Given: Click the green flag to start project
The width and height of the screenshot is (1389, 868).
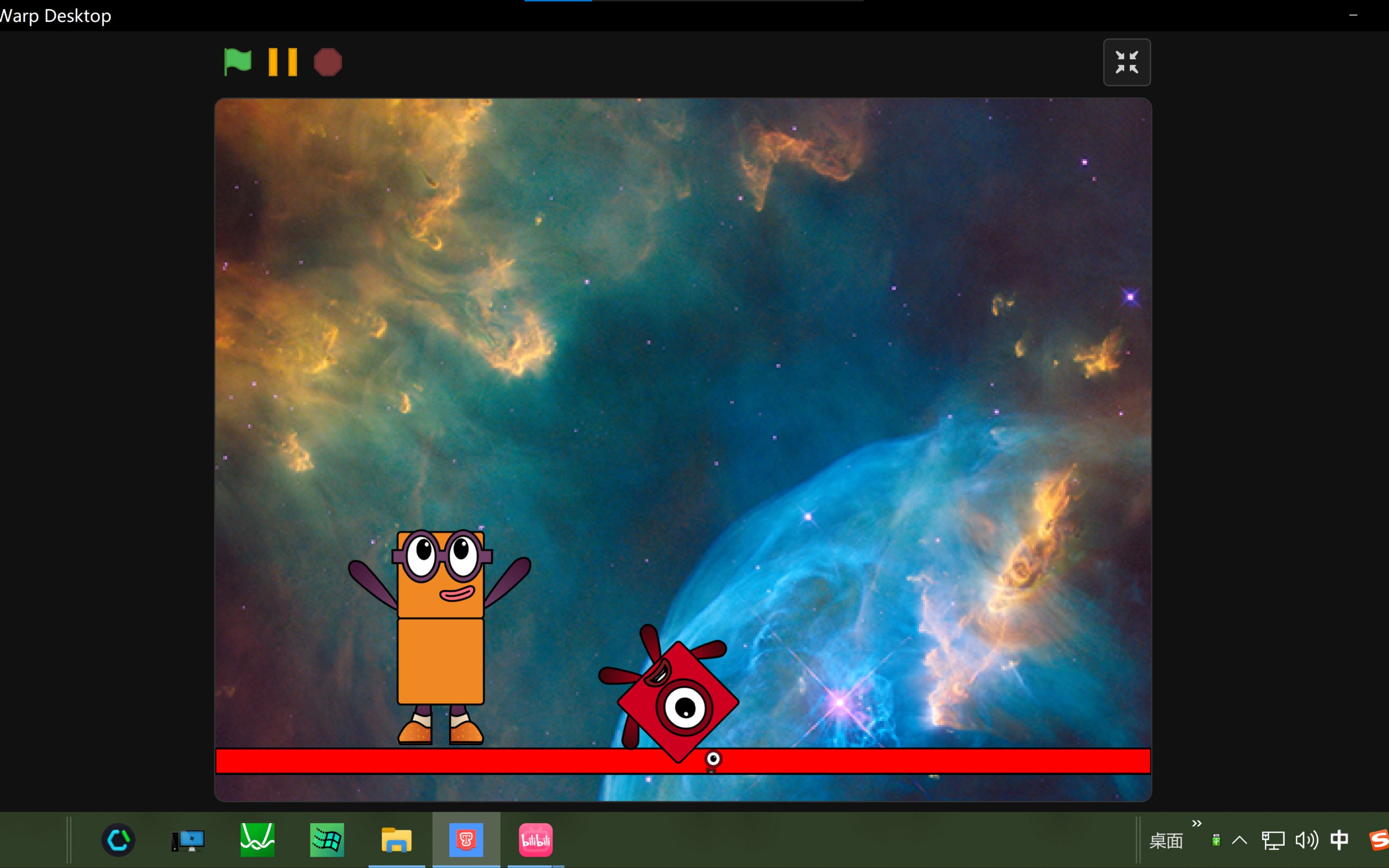Looking at the screenshot, I should 237,62.
